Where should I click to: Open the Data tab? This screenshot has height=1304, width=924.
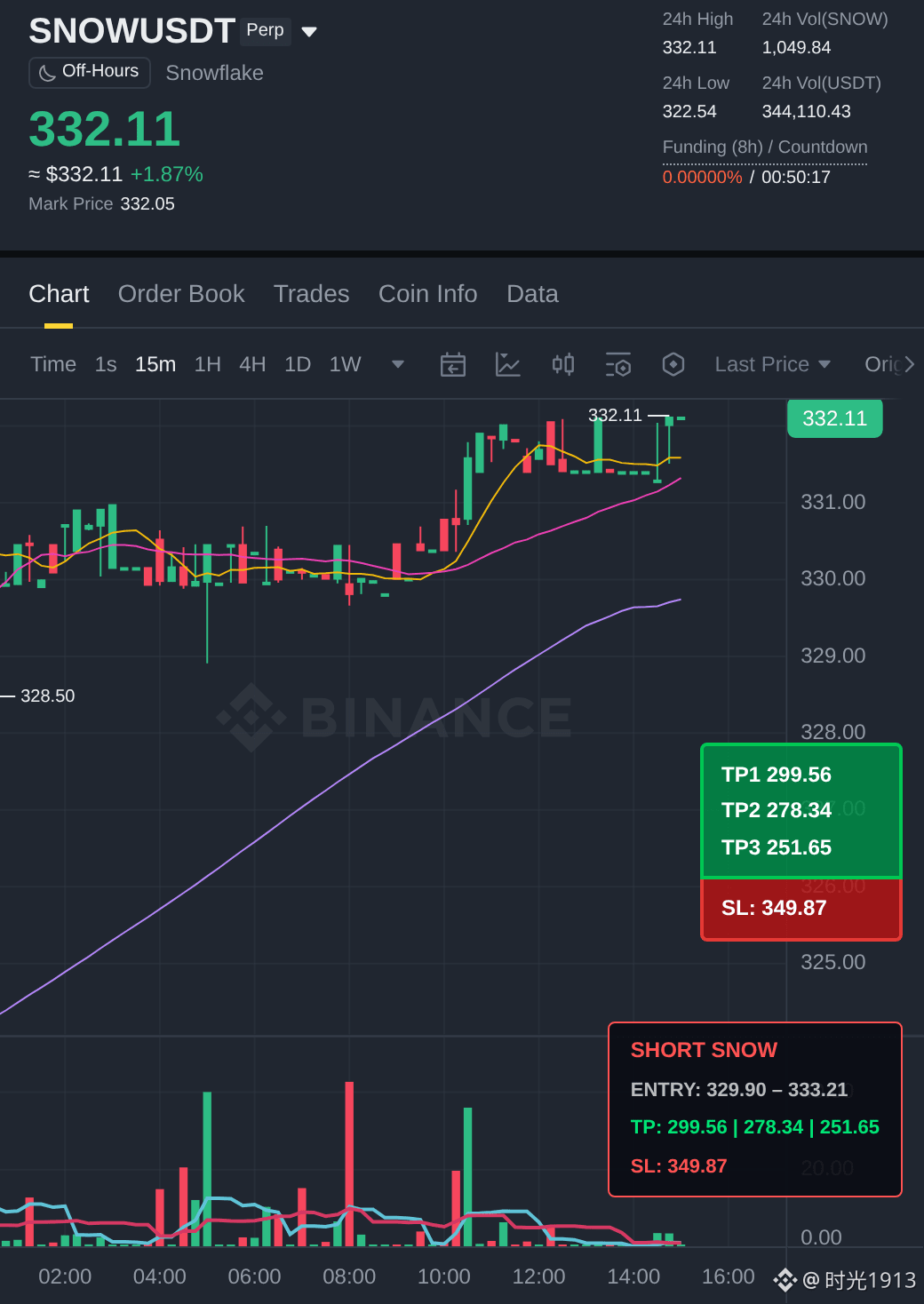point(532,294)
